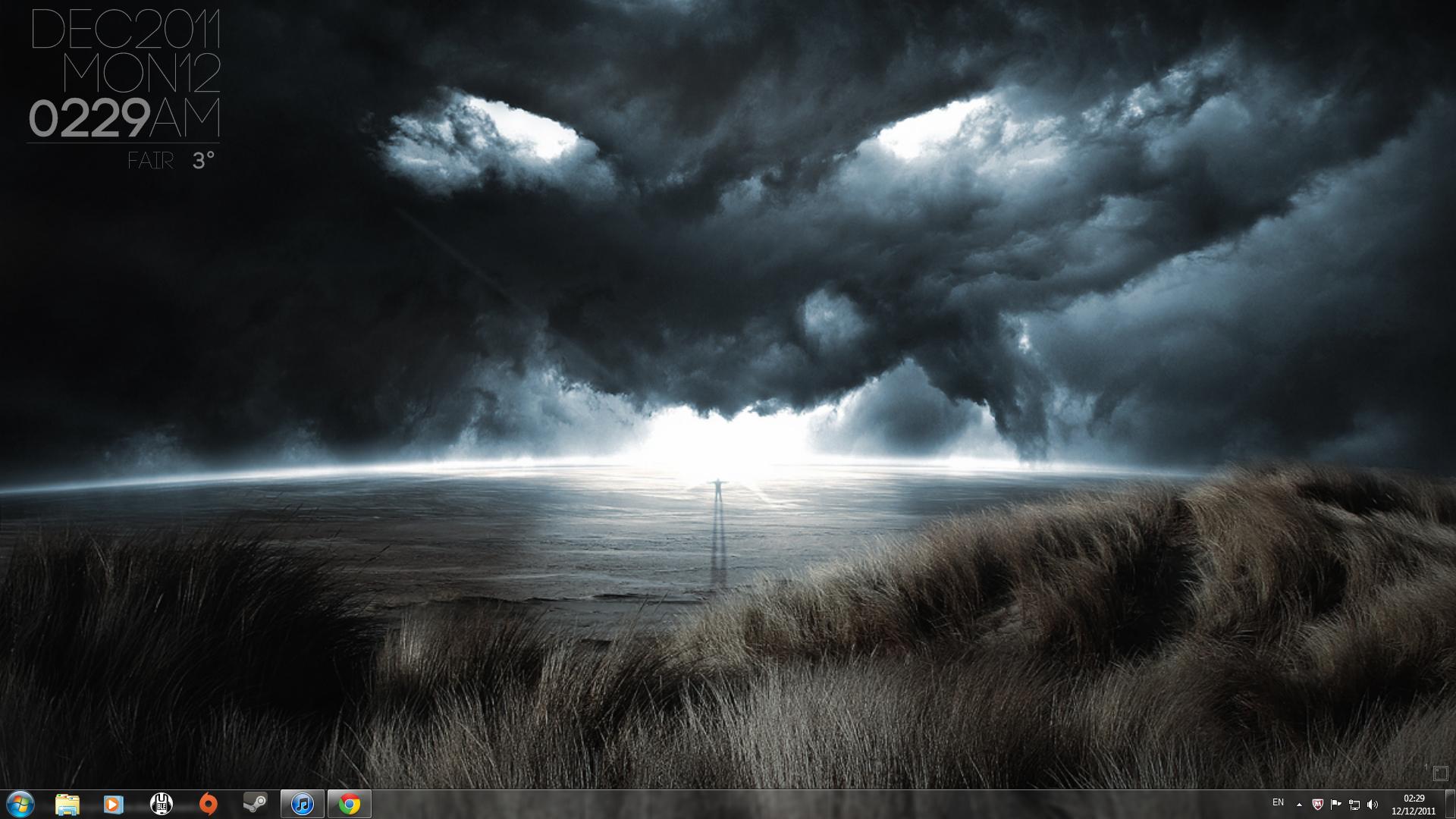Open the volume speaker control
1456x819 pixels.
[x=1373, y=805]
